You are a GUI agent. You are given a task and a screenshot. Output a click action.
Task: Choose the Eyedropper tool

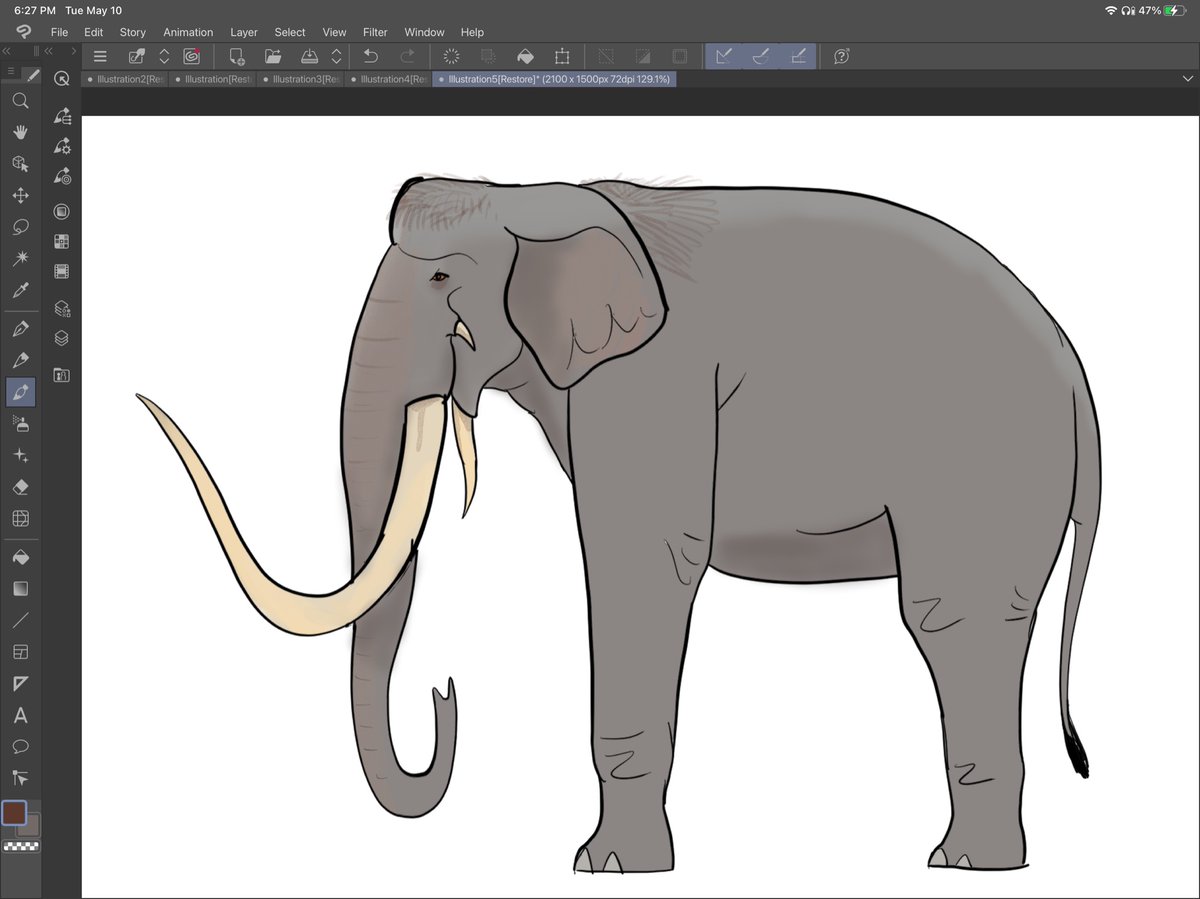click(20, 290)
